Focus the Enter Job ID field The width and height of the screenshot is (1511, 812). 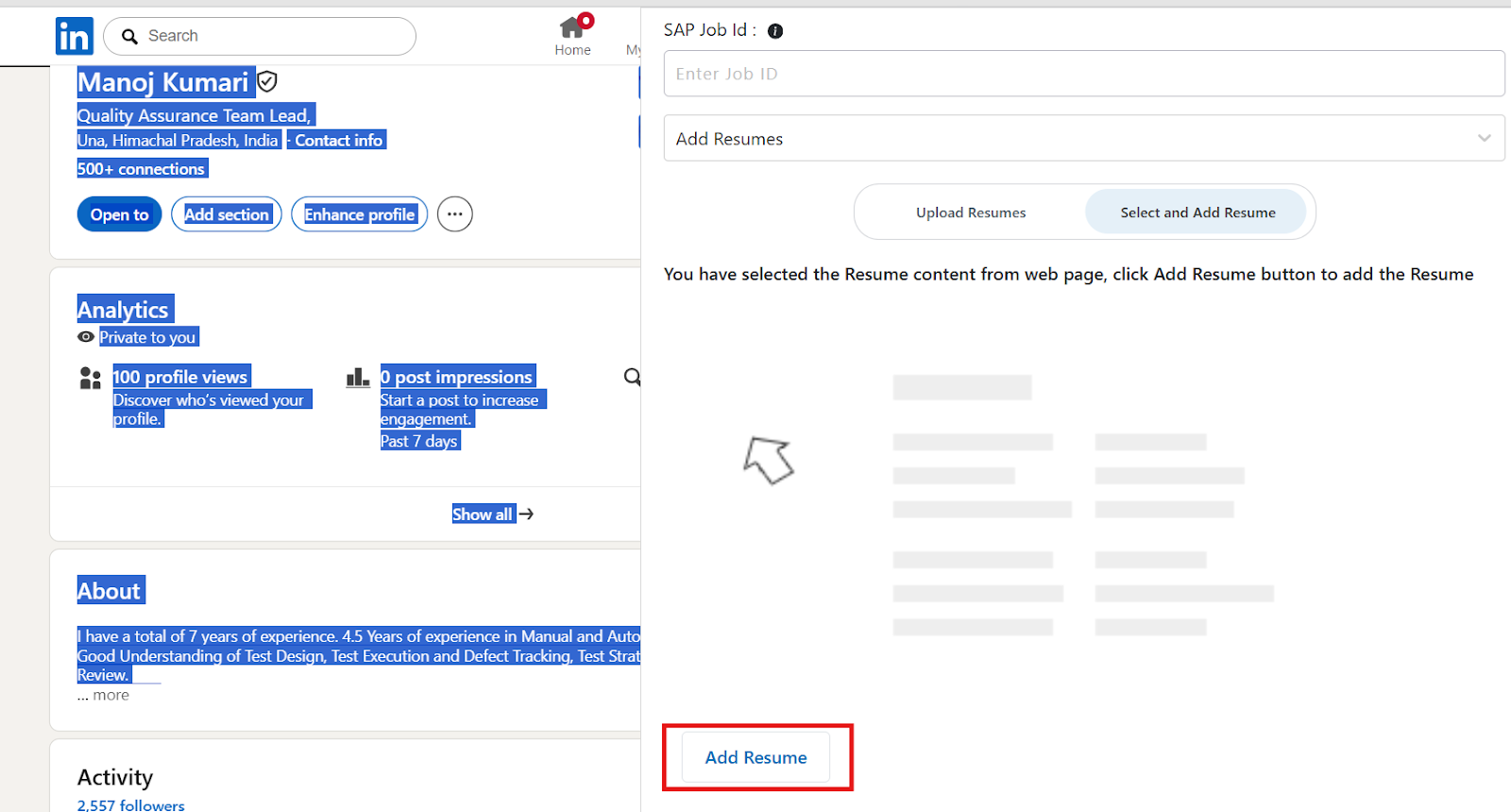pos(1083,74)
